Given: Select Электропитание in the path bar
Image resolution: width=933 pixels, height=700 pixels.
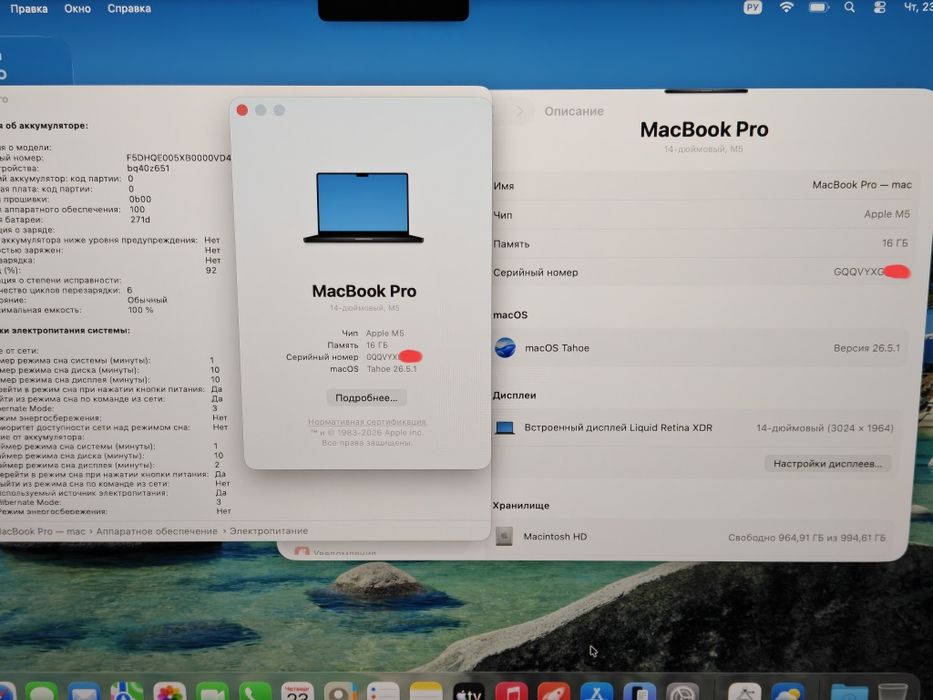Looking at the screenshot, I should tap(269, 531).
